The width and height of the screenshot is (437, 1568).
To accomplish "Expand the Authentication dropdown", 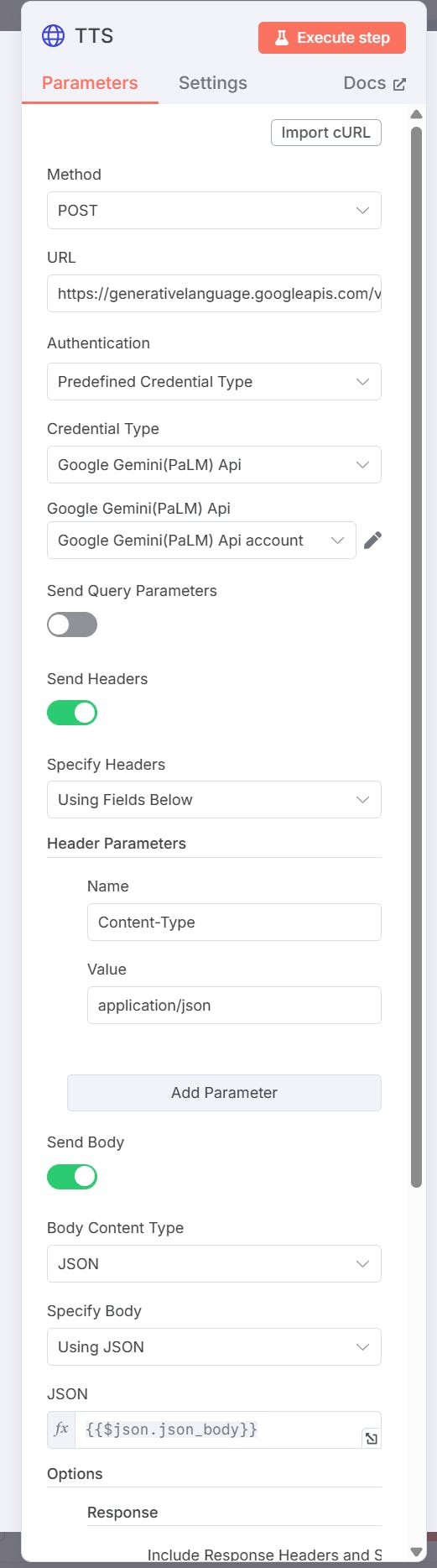I will pos(214,382).
